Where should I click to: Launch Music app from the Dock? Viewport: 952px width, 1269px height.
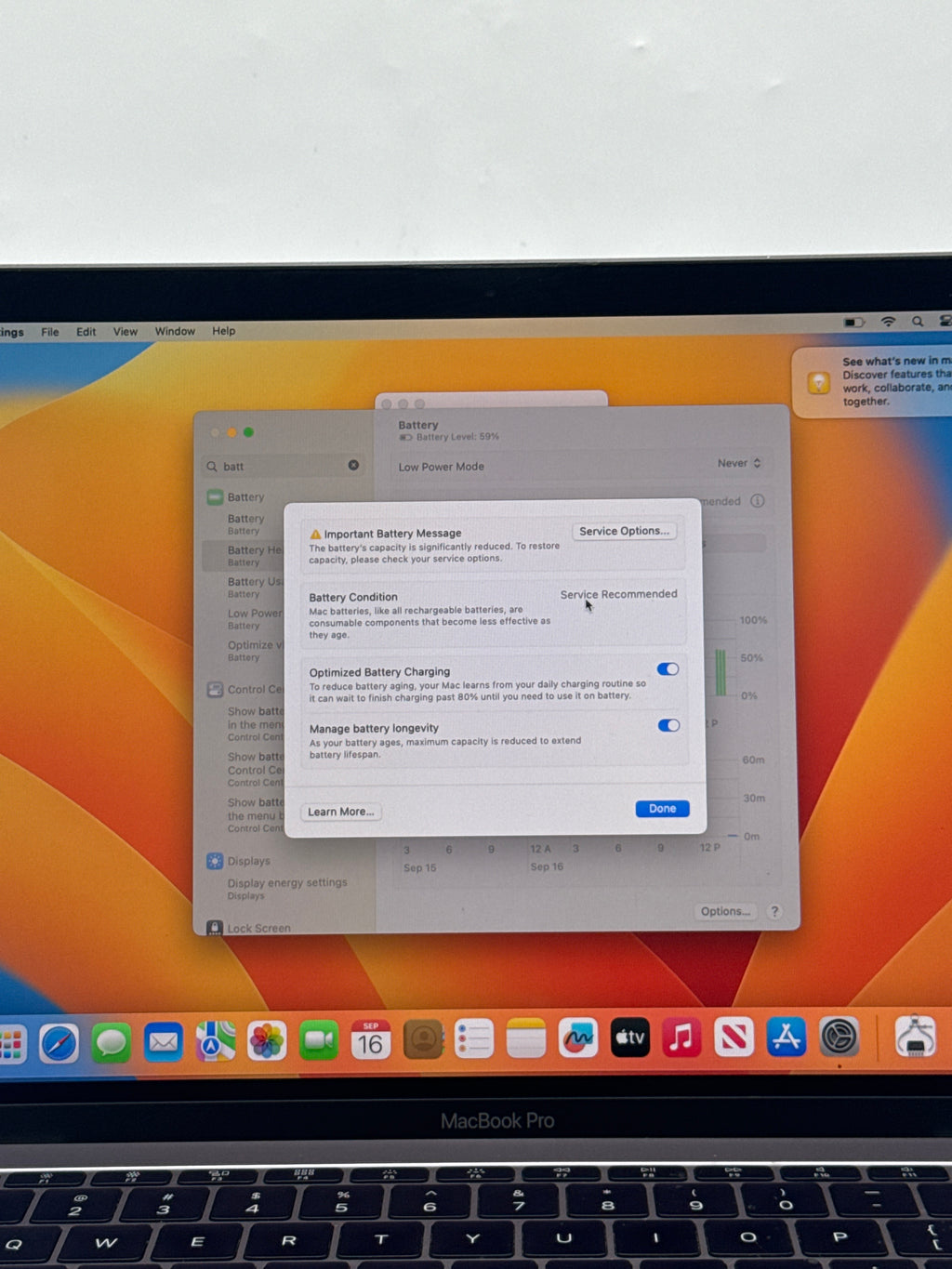(681, 1037)
